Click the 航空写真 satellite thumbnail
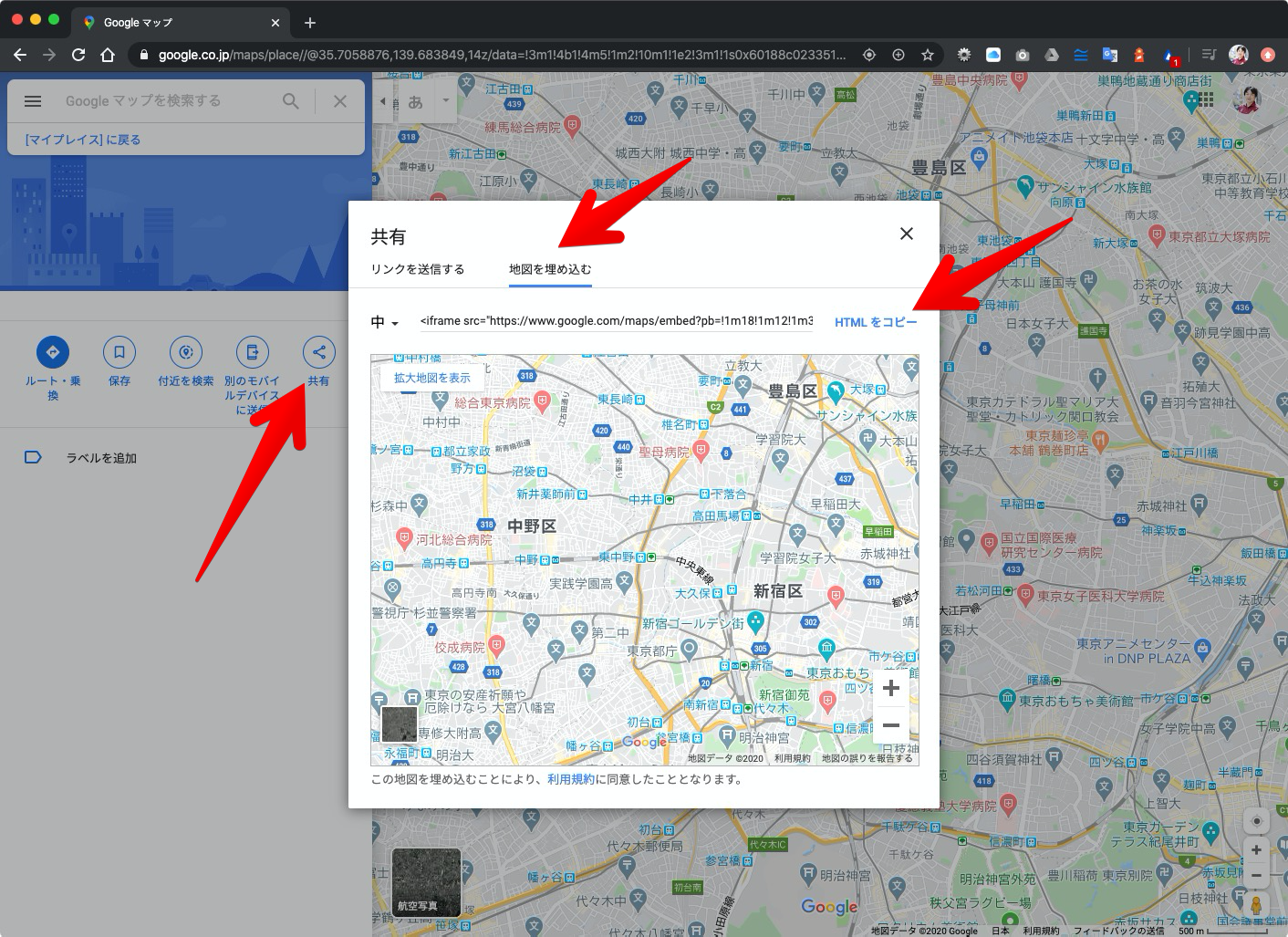 (426, 882)
